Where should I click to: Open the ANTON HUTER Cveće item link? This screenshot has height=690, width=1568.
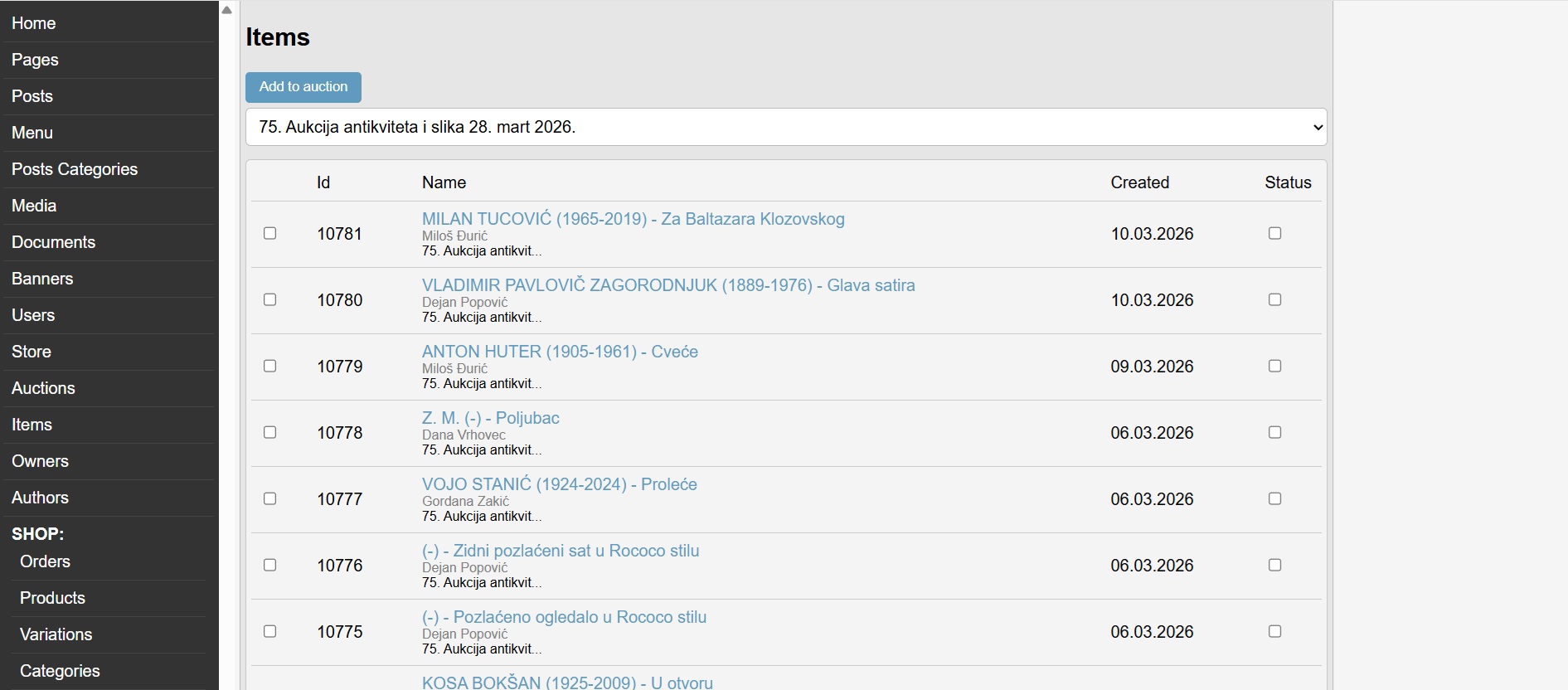click(x=560, y=352)
